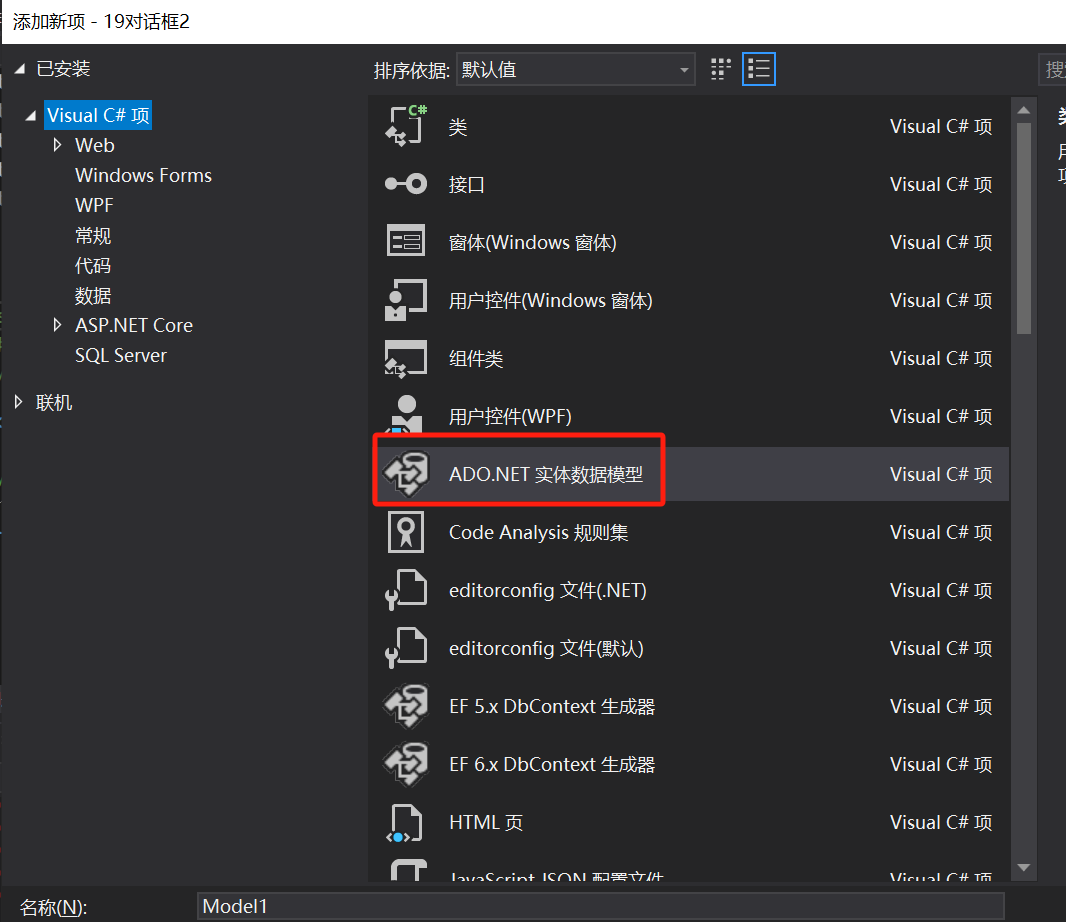Expand the Web tree node
The width and height of the screenshot is (1066, 922).
tap(57, 145)
